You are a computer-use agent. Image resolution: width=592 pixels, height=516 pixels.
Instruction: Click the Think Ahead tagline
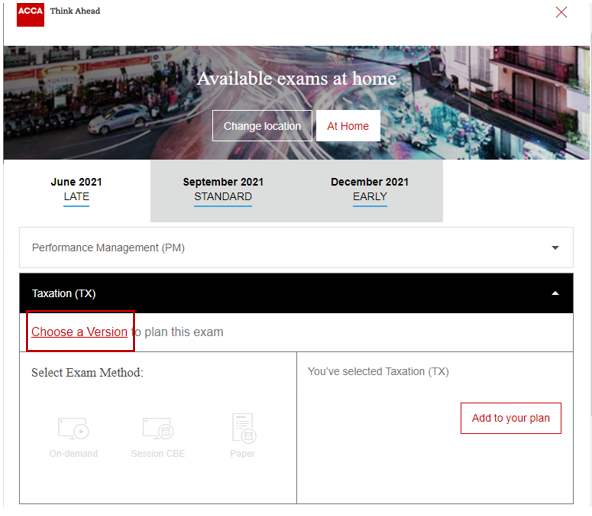click(75, 11)
